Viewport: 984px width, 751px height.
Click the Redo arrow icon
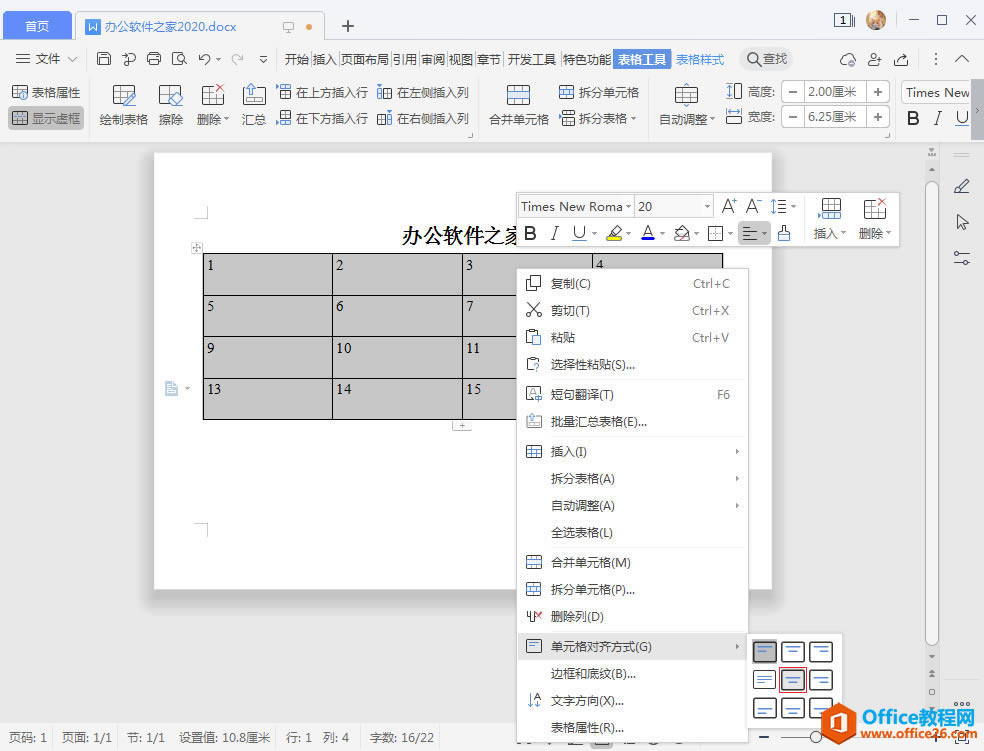237,59
